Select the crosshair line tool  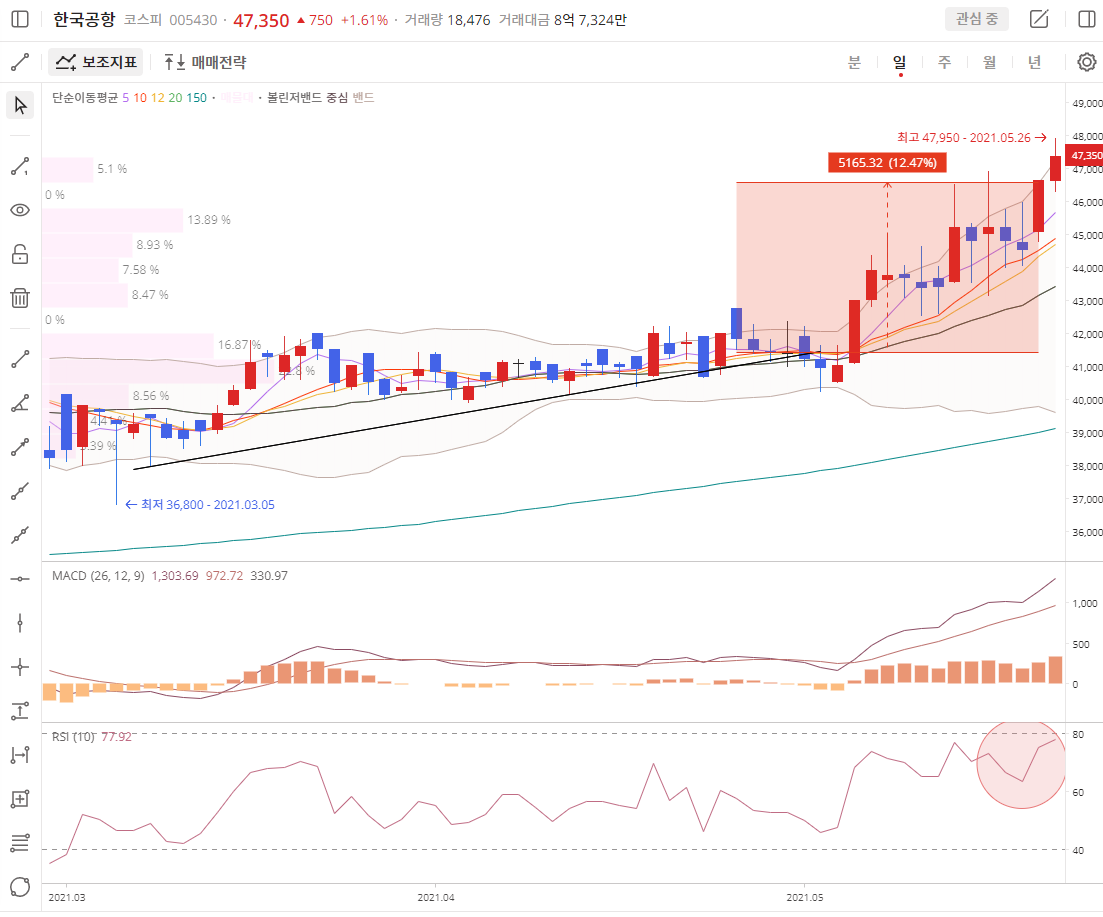tap(20, 667)
